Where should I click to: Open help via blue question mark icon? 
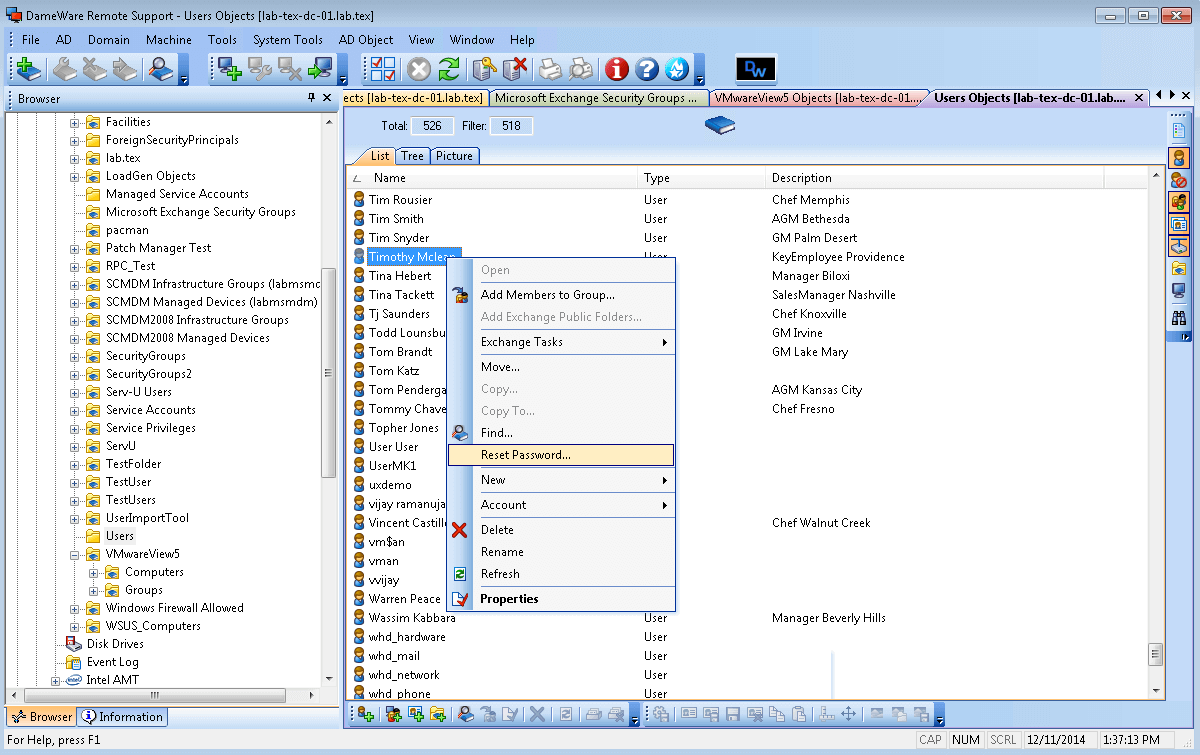click(x=647, y=69)
